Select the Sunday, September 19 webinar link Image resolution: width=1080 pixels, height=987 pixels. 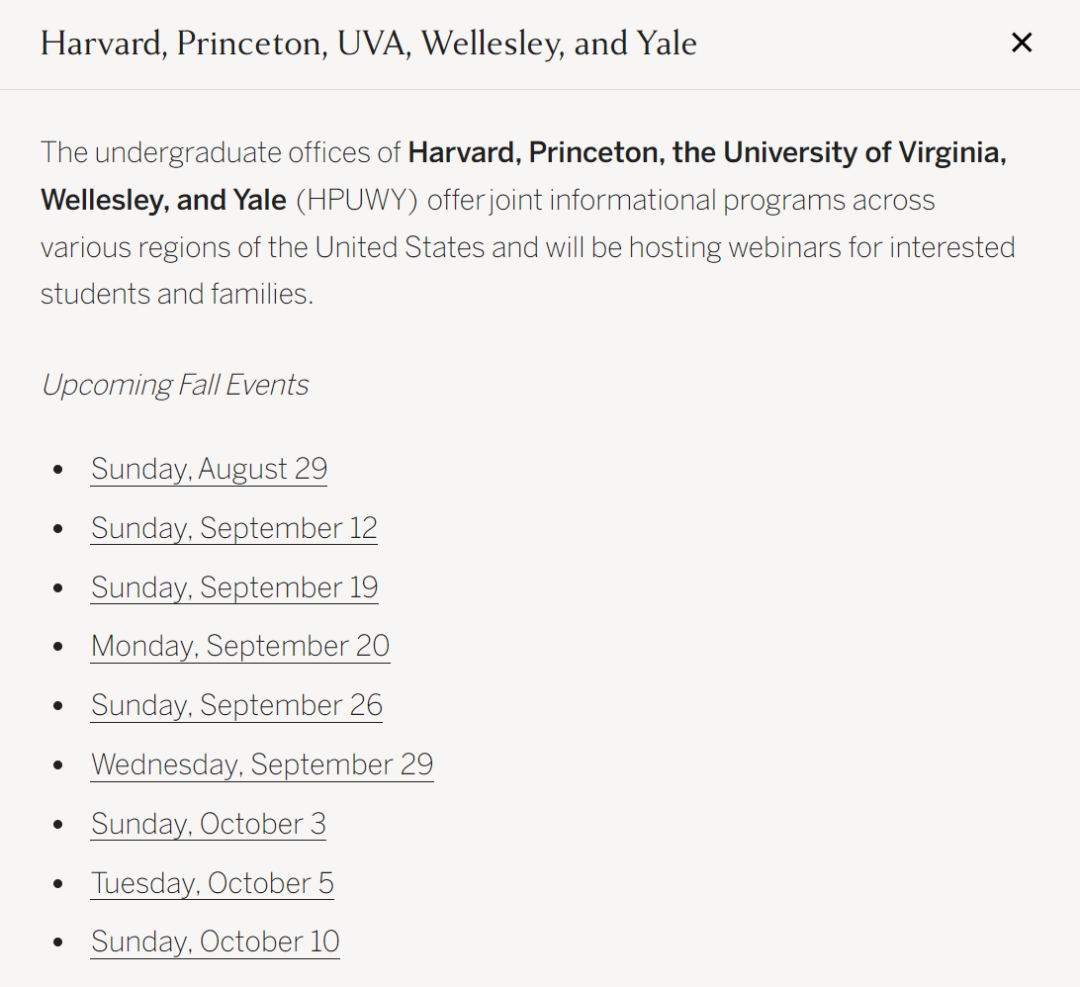[x=234, y=588]
